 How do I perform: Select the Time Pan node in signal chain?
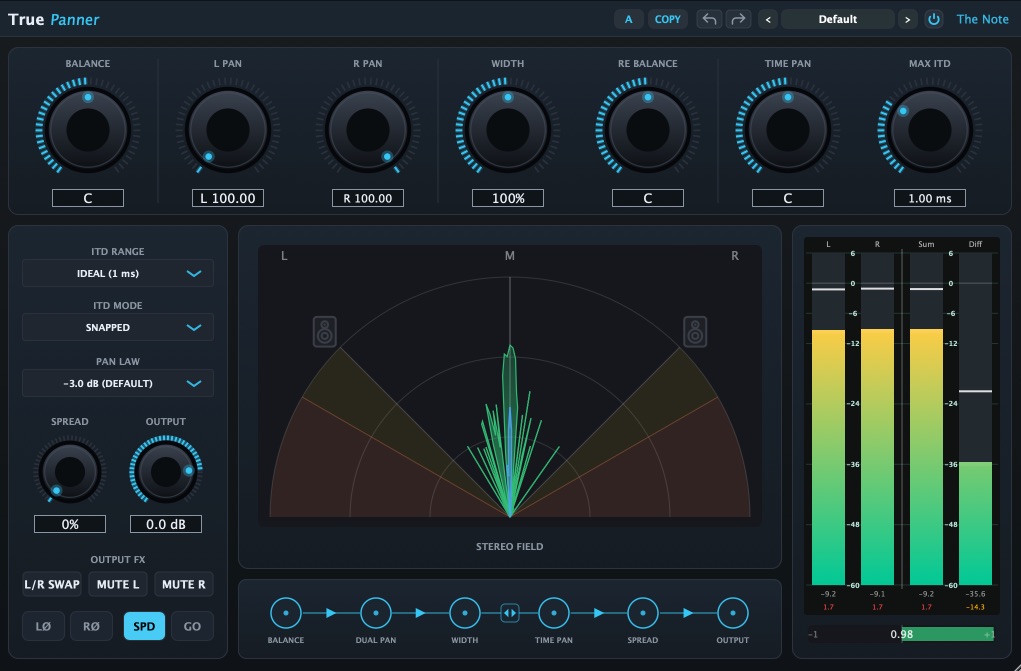[554, 613]
